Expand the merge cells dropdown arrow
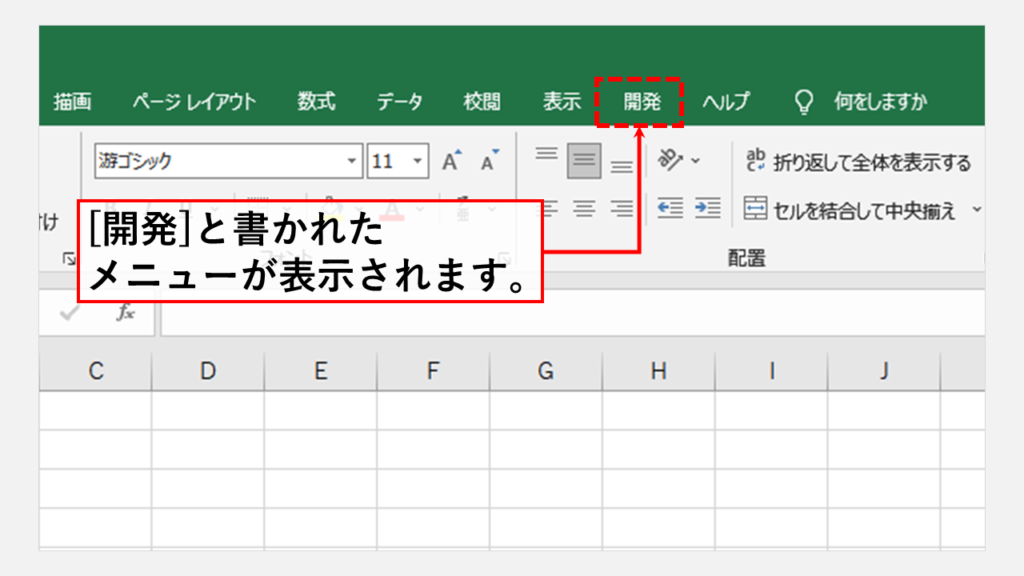1024x576 pixels. click(977, 210)
